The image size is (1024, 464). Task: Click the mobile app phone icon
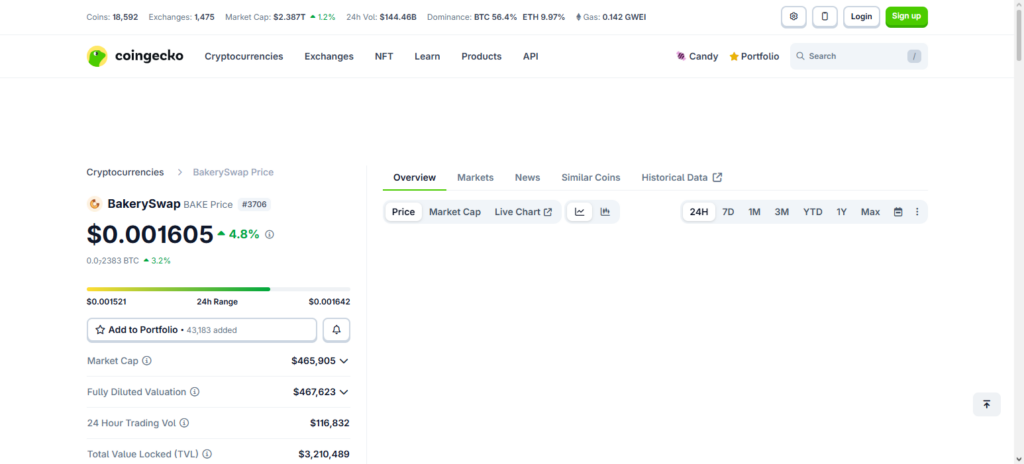click(825, 17)
